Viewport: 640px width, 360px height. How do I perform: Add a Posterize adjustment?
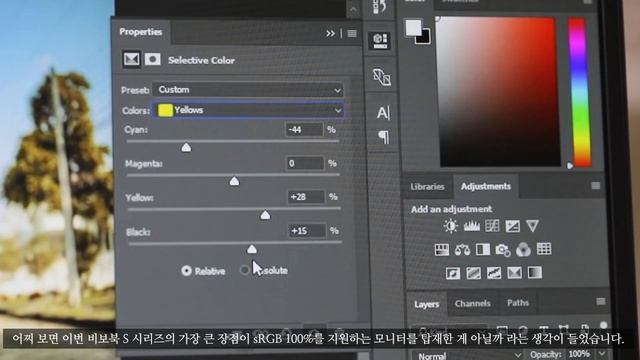pos(473,273)
